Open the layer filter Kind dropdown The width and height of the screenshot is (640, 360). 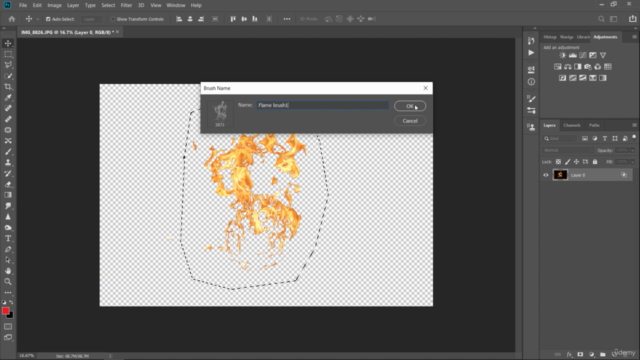coord(561,139)
